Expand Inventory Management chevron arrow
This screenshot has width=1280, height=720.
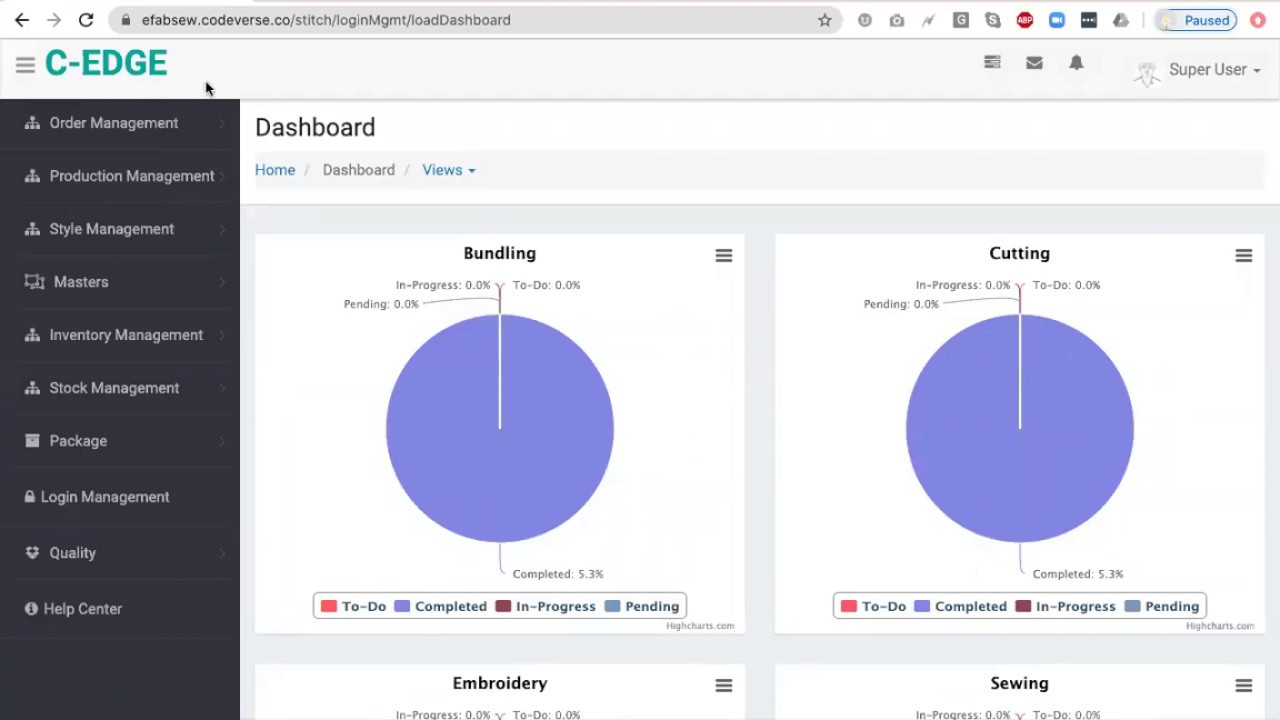point(222,335)
